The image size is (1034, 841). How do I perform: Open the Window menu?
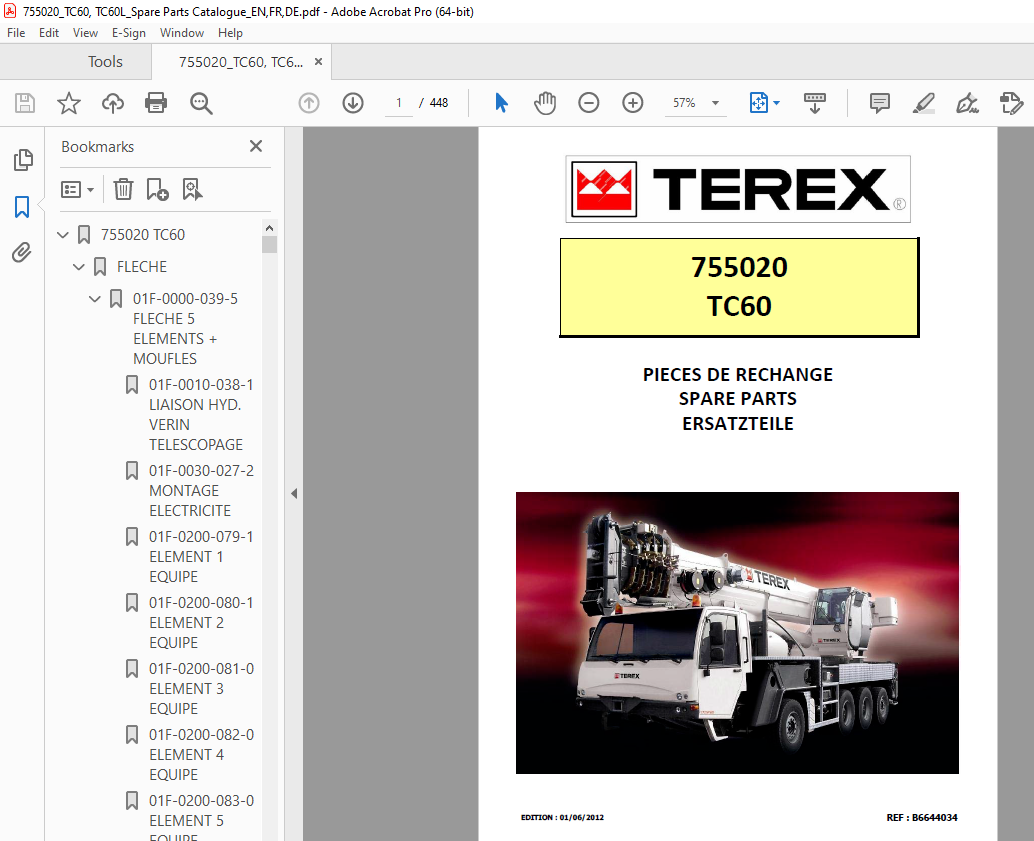(x=181, y=33)
